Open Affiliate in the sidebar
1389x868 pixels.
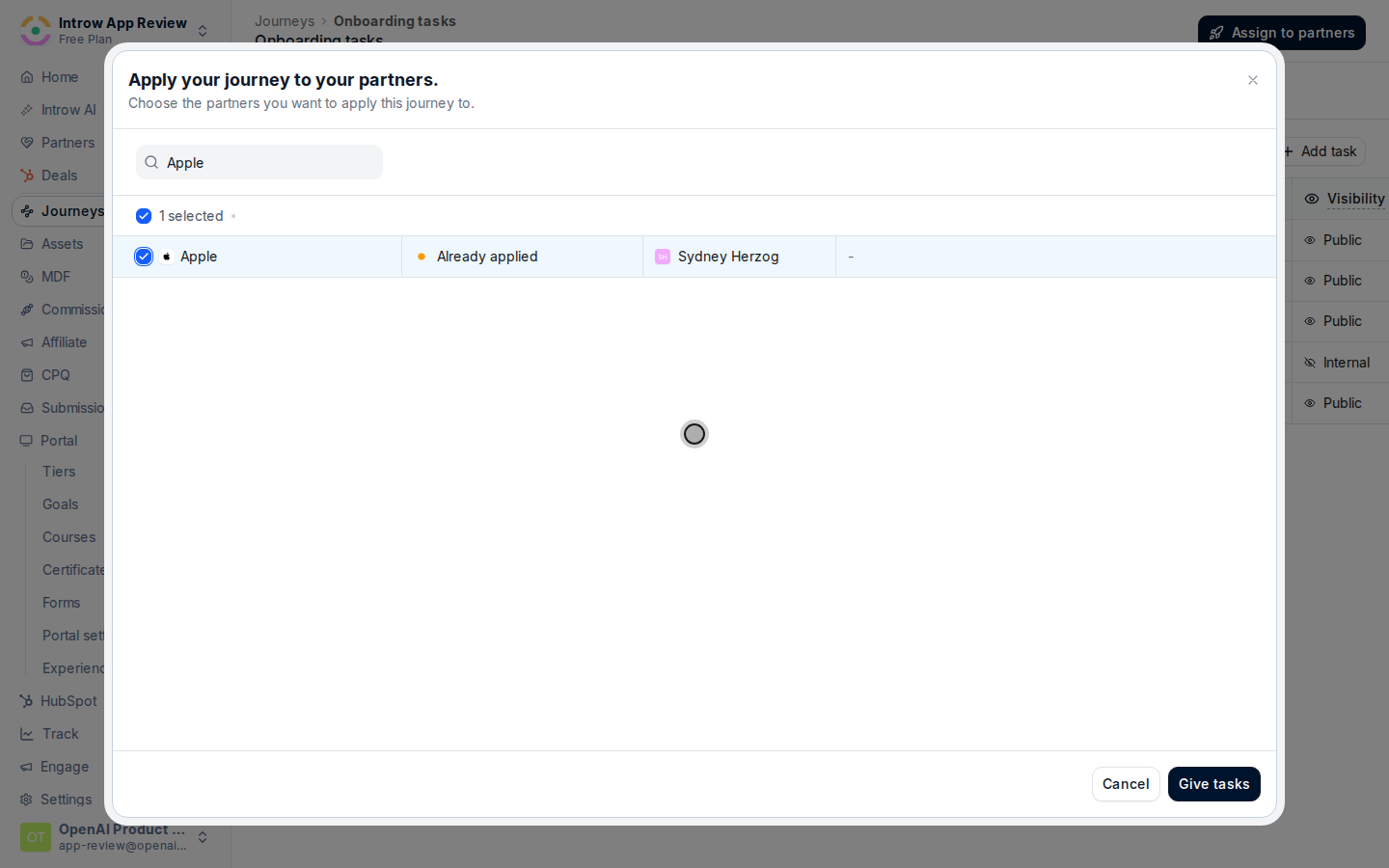(x=64, y=342)
